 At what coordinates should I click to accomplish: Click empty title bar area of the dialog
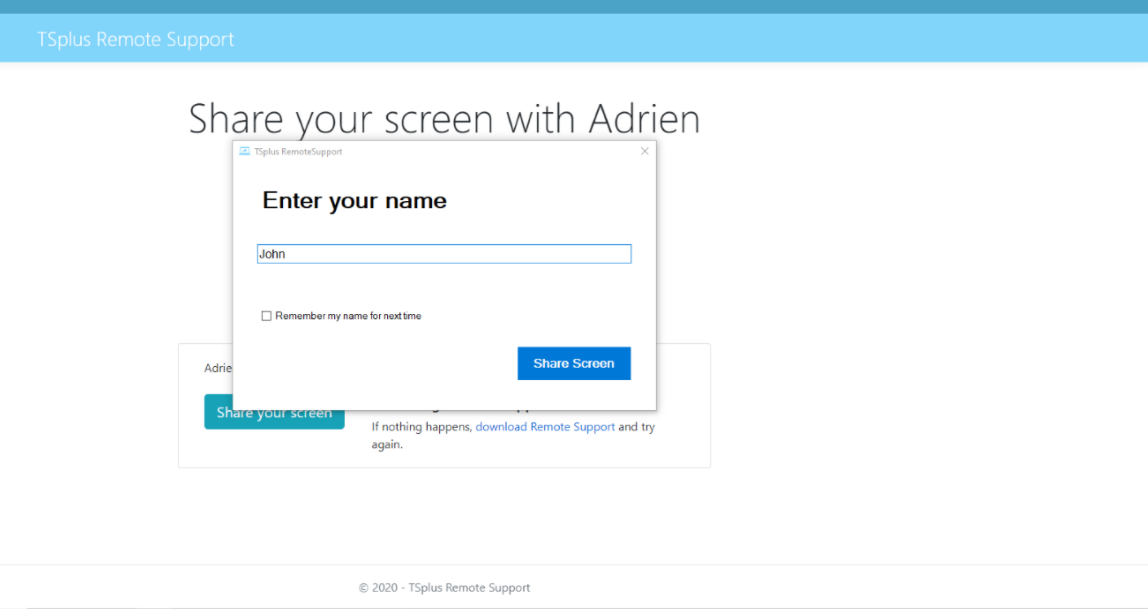[x=480, y=152]
